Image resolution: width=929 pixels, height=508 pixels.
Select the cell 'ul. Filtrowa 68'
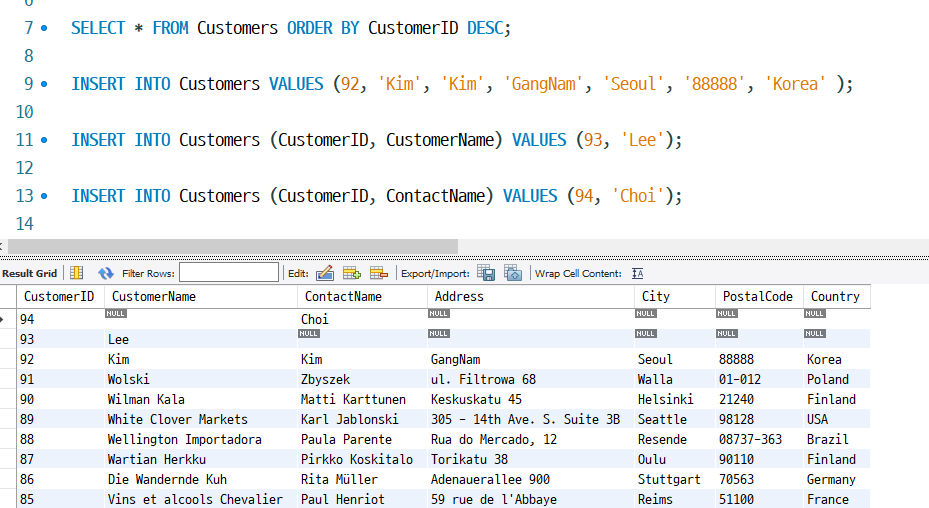click(x=530, y=379)
